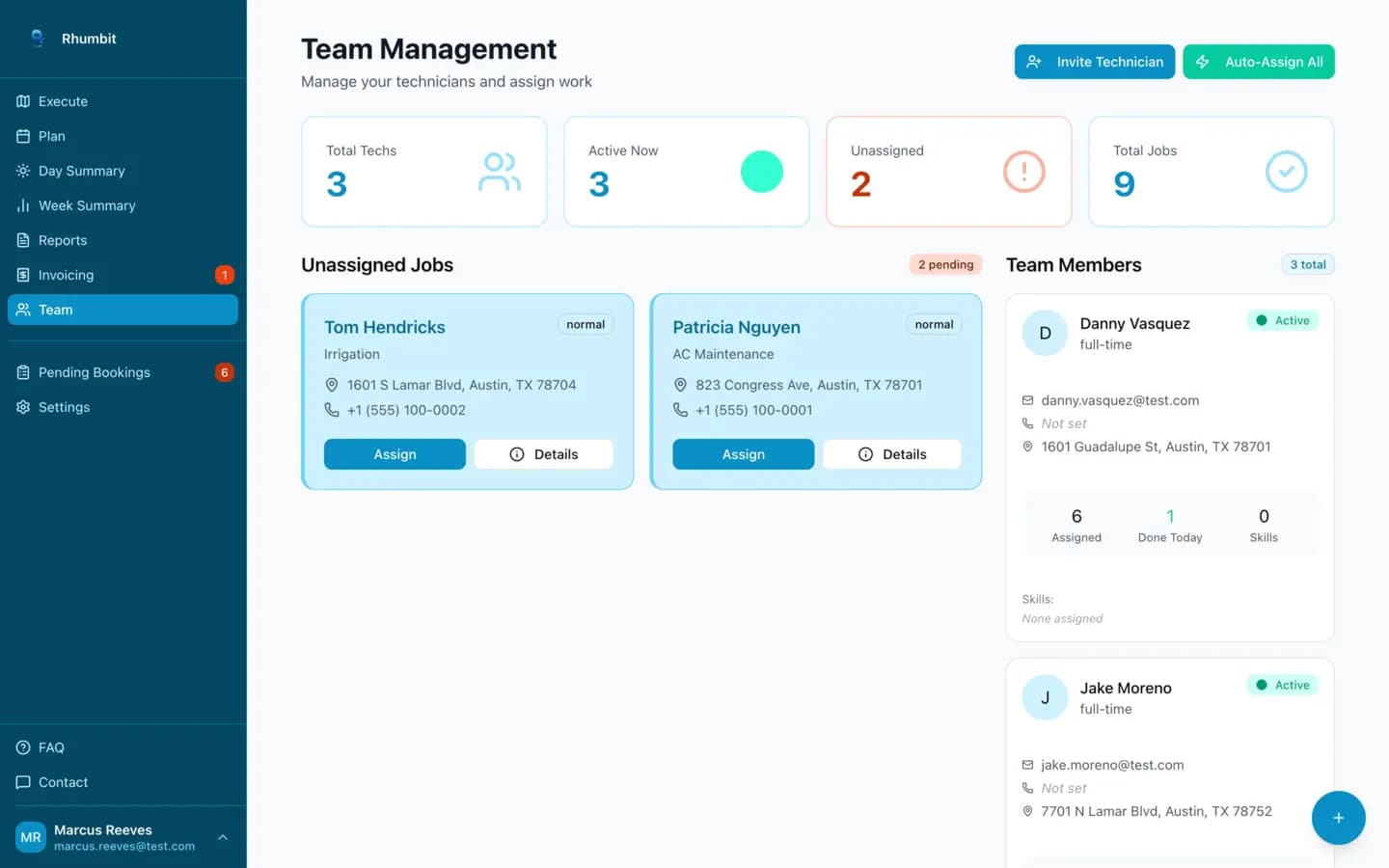Screen dimensions: 1389x868
Task: Select the Week Summary chart icon
Action: click(21, 205)
